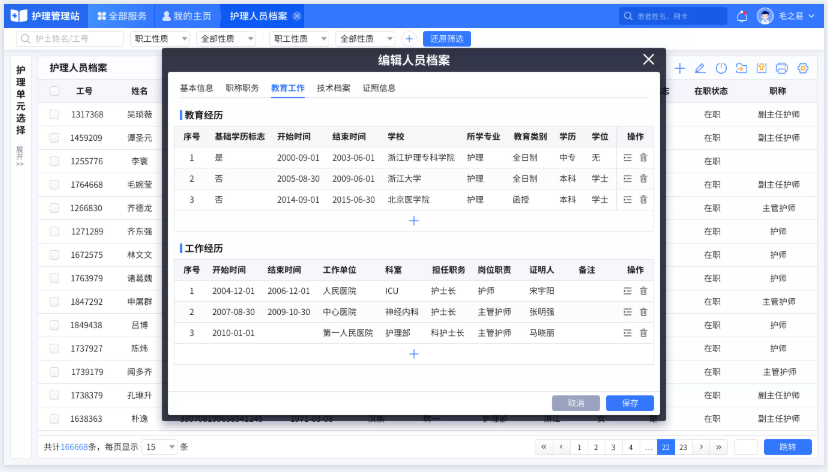828x472 pixels.
Task: Open the second 职工性质 filter dropdown
Action: point(299,39)
